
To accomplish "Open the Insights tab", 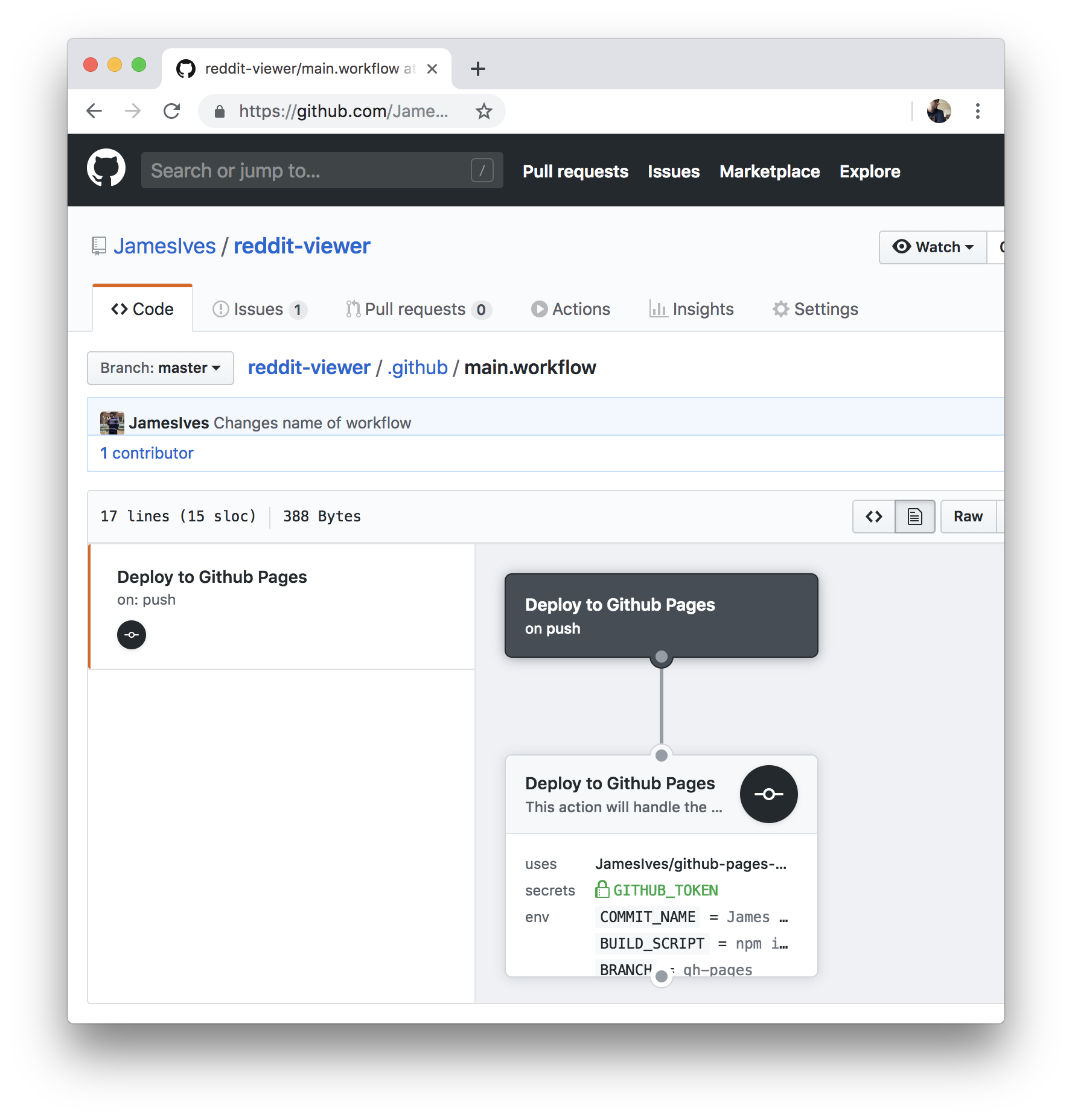I will click(x=692, y=310).
